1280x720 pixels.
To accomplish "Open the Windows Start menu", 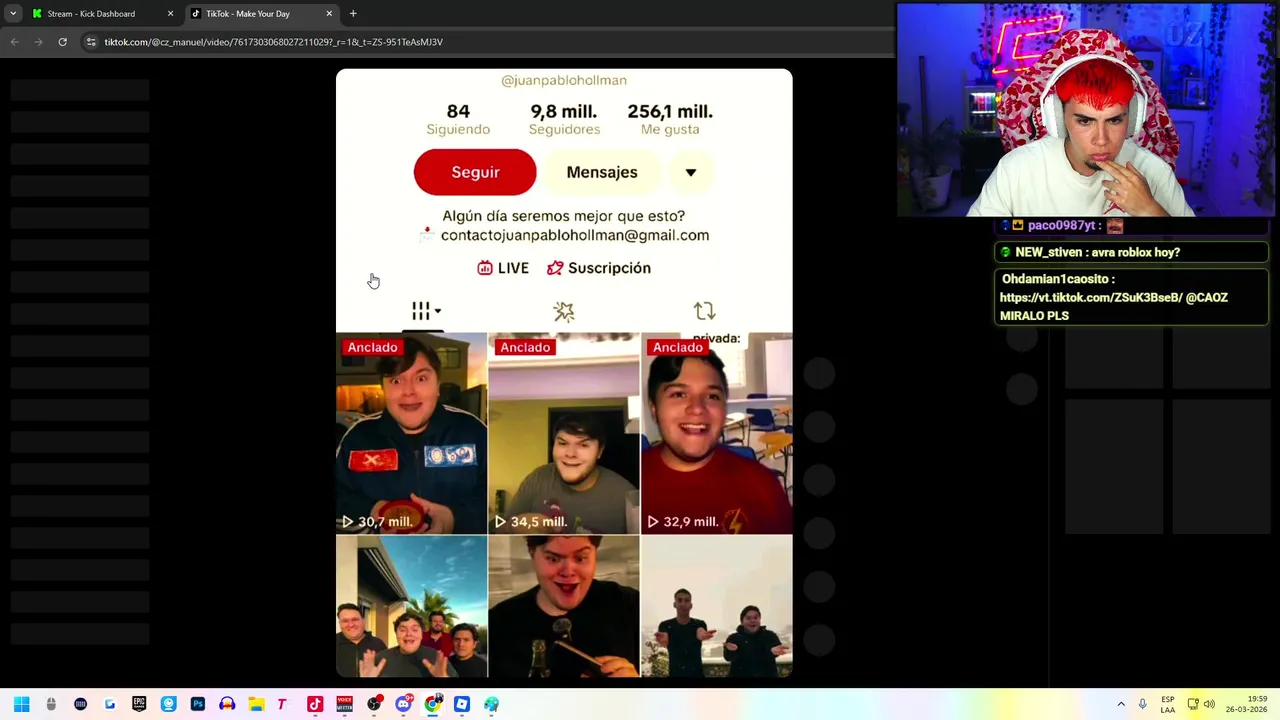I will pos(21,704).
